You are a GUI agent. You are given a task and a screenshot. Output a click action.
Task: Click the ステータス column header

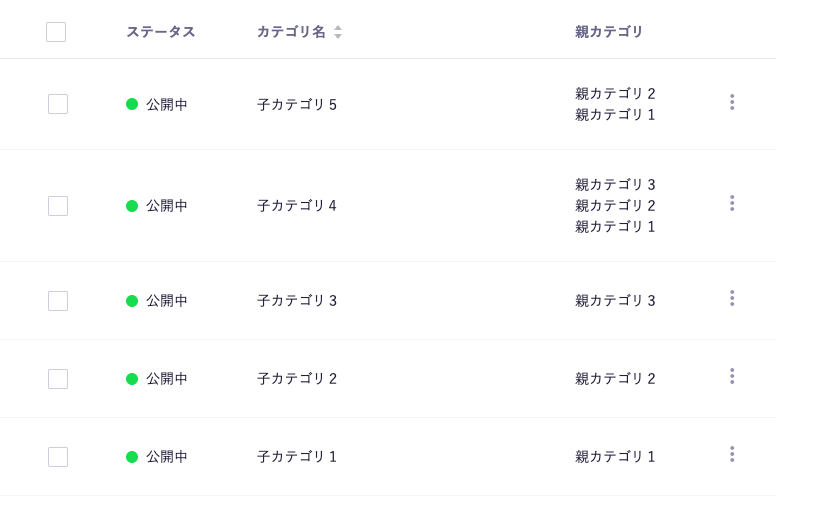[x=161, y=32]
